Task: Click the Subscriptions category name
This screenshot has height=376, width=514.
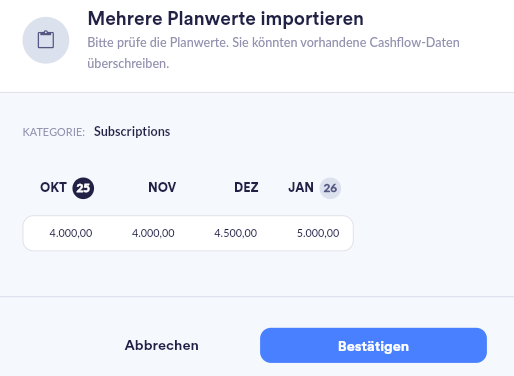Action: pyautogui.click(x=132, y=131)
